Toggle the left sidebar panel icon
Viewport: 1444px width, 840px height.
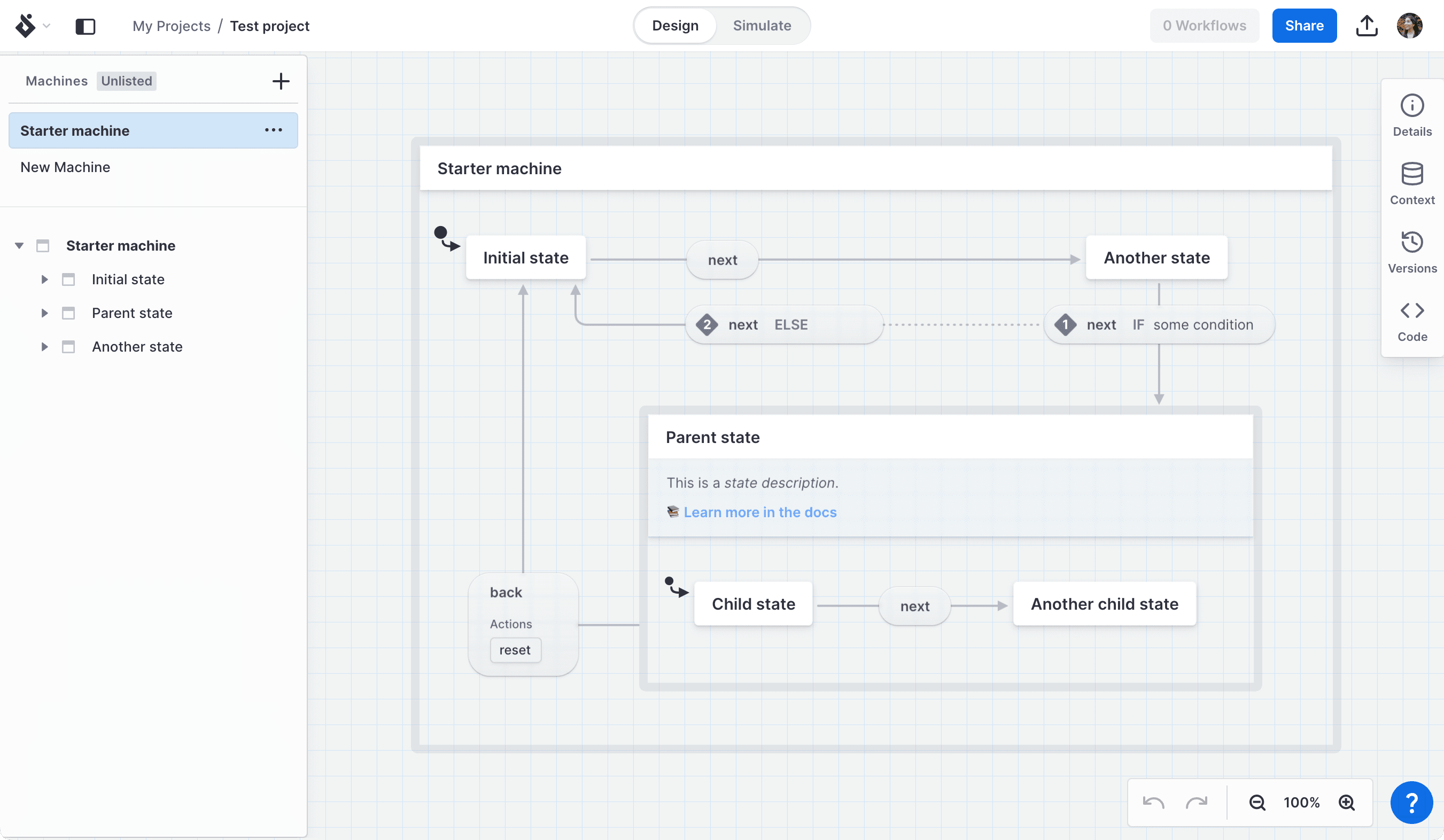86,26
